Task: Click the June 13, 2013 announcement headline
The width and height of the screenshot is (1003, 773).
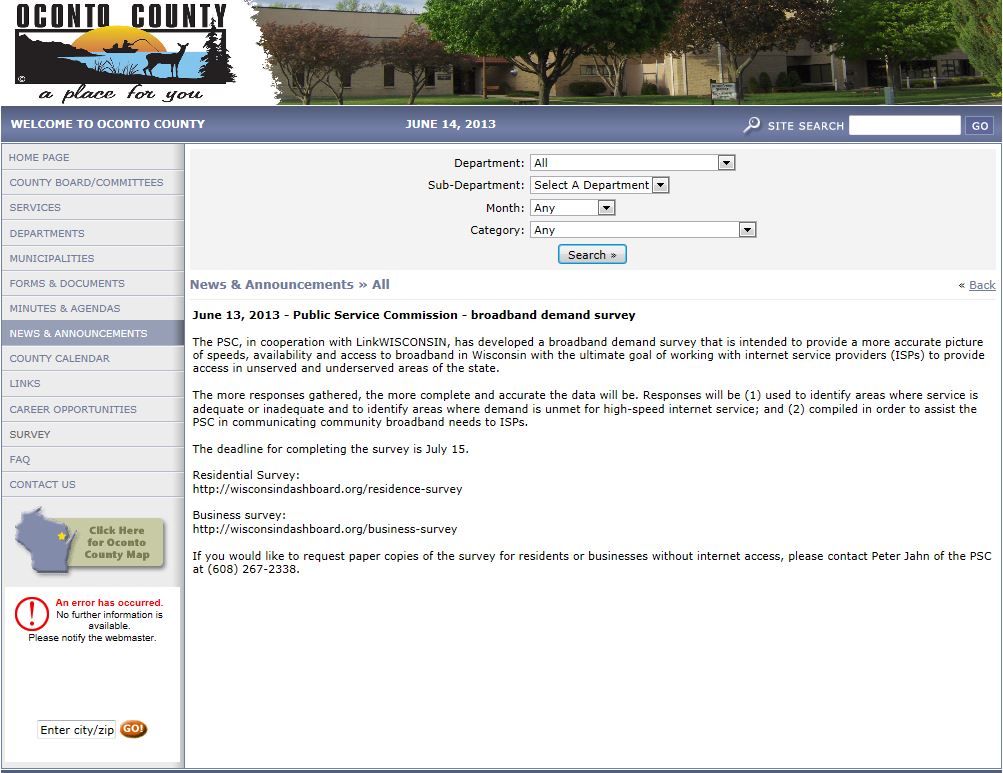Action: pyautogui.click(x=414, y=315)
